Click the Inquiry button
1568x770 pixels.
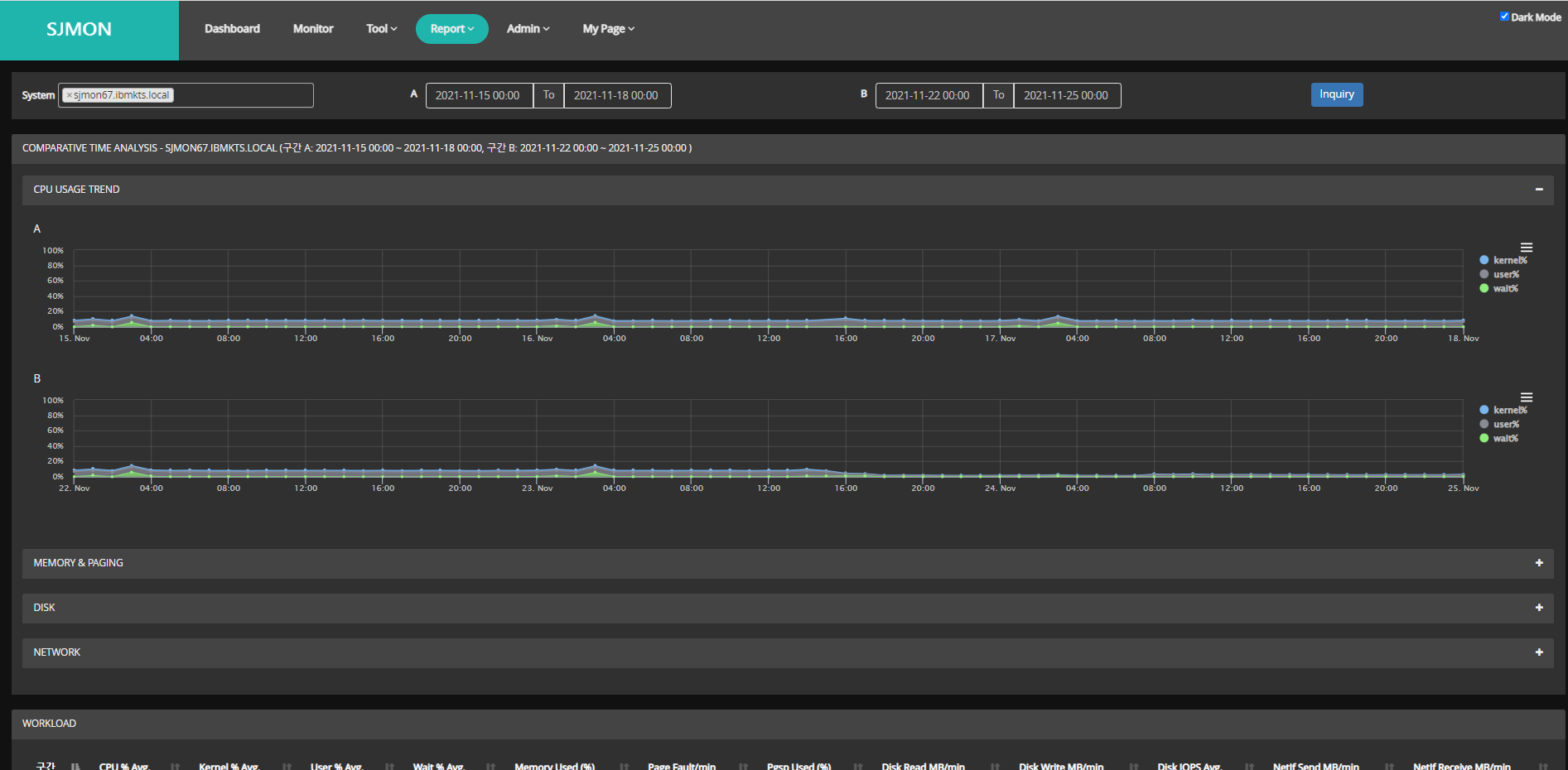(x=1336, y=94)
